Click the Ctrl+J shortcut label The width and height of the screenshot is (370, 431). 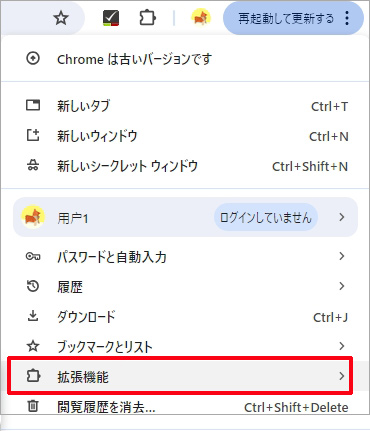(x=330, y=317)
